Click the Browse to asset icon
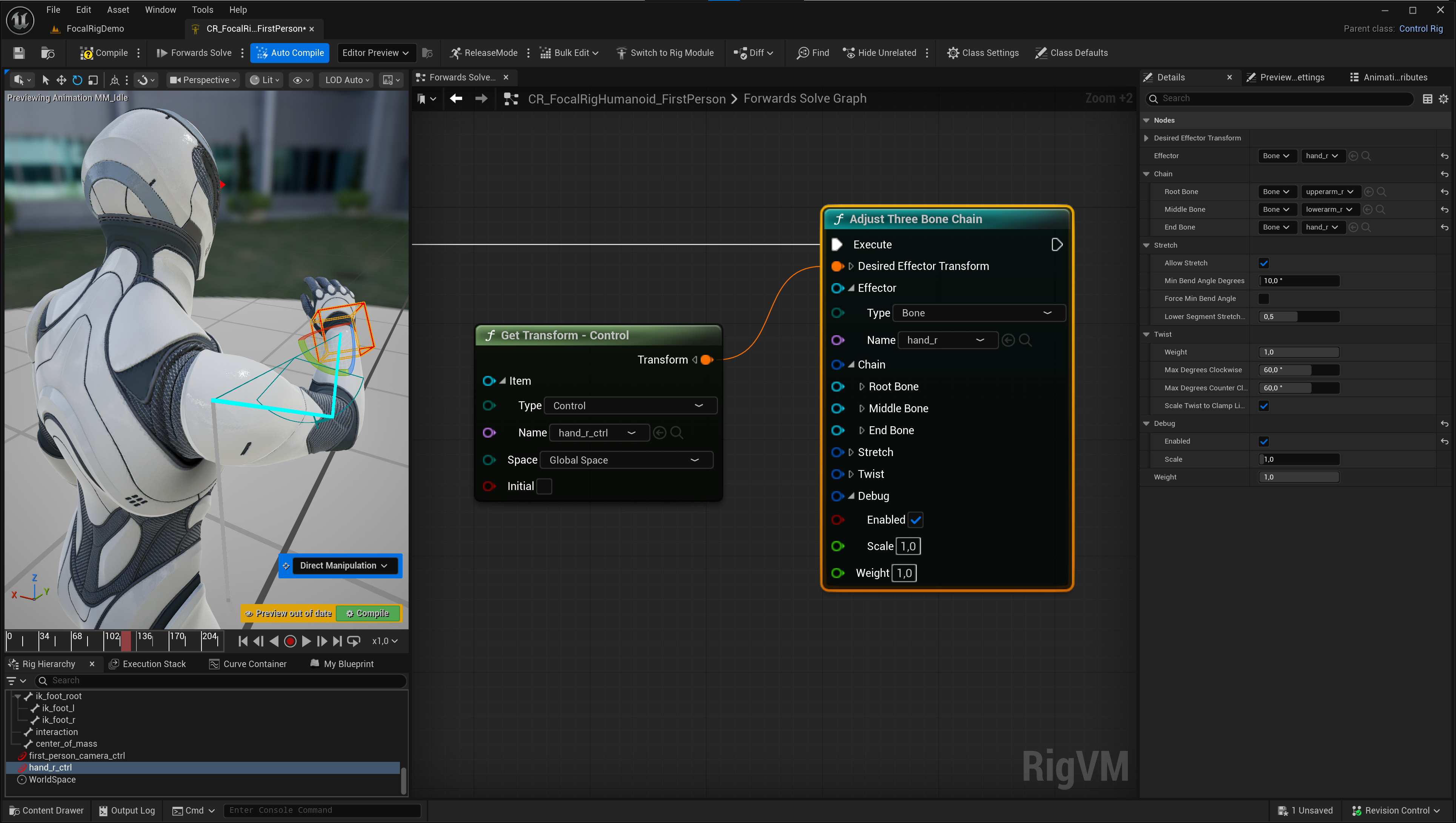 (48, 52)
